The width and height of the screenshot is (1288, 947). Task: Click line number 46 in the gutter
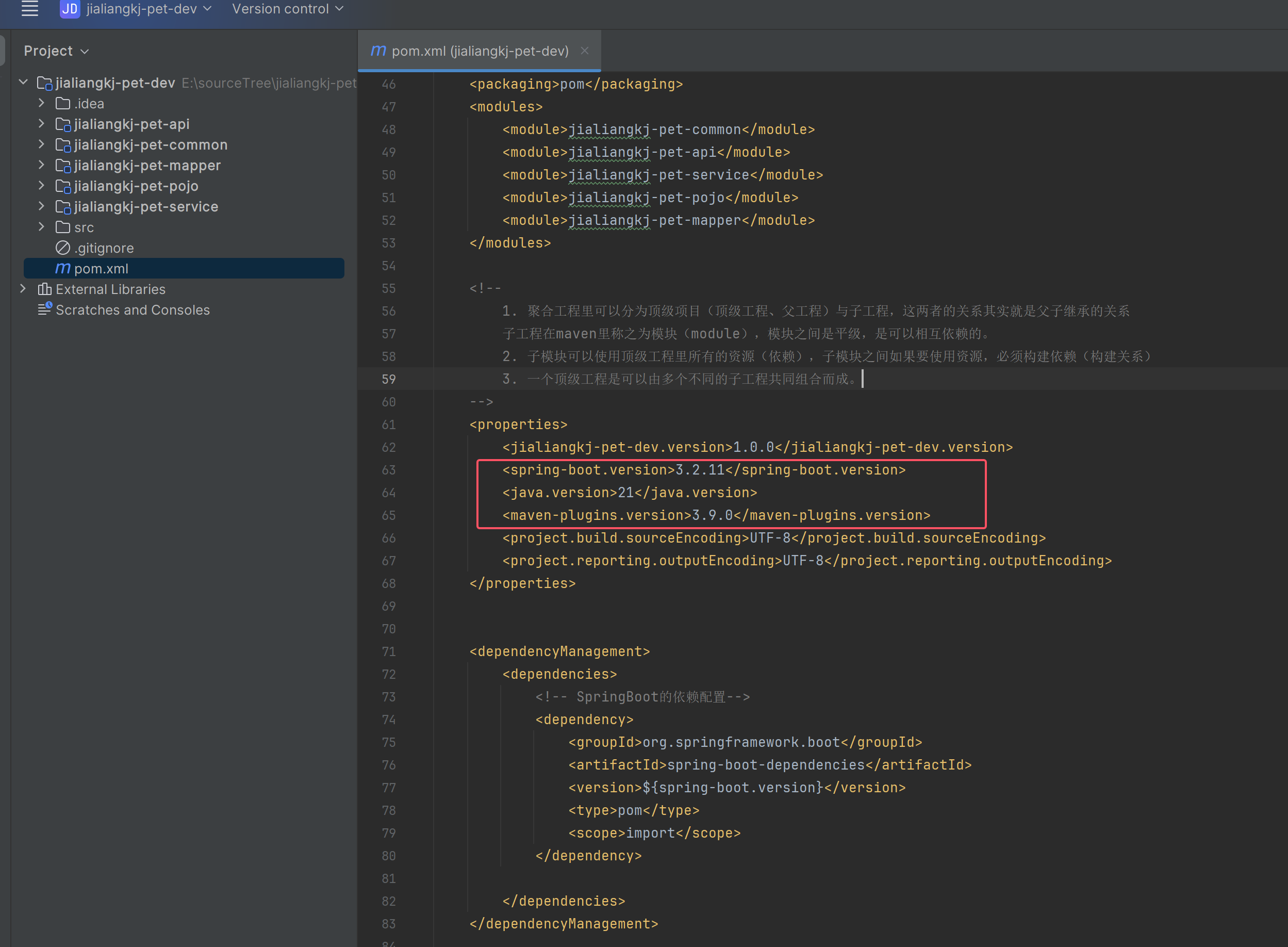tap(389, 84)
